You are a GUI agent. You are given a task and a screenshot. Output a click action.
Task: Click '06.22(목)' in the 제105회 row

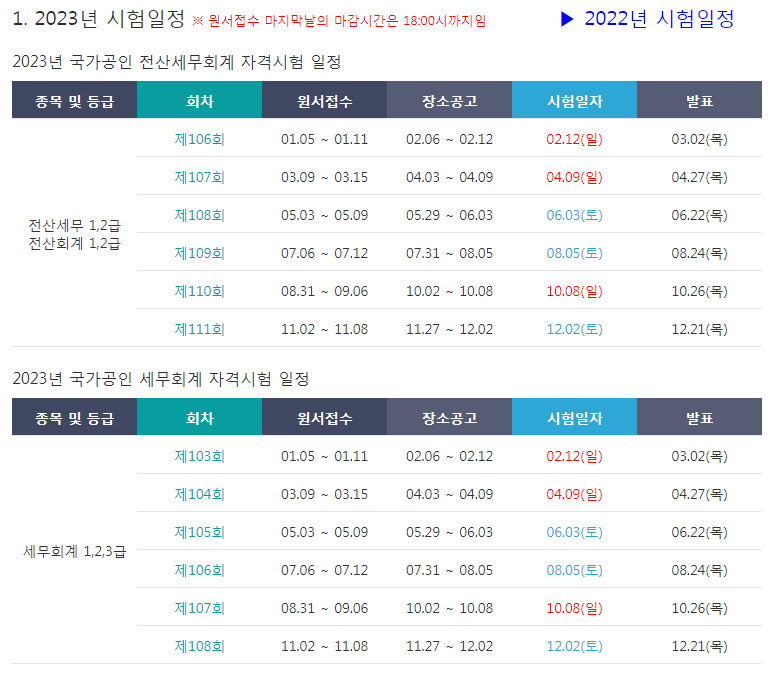coord(699,532)
